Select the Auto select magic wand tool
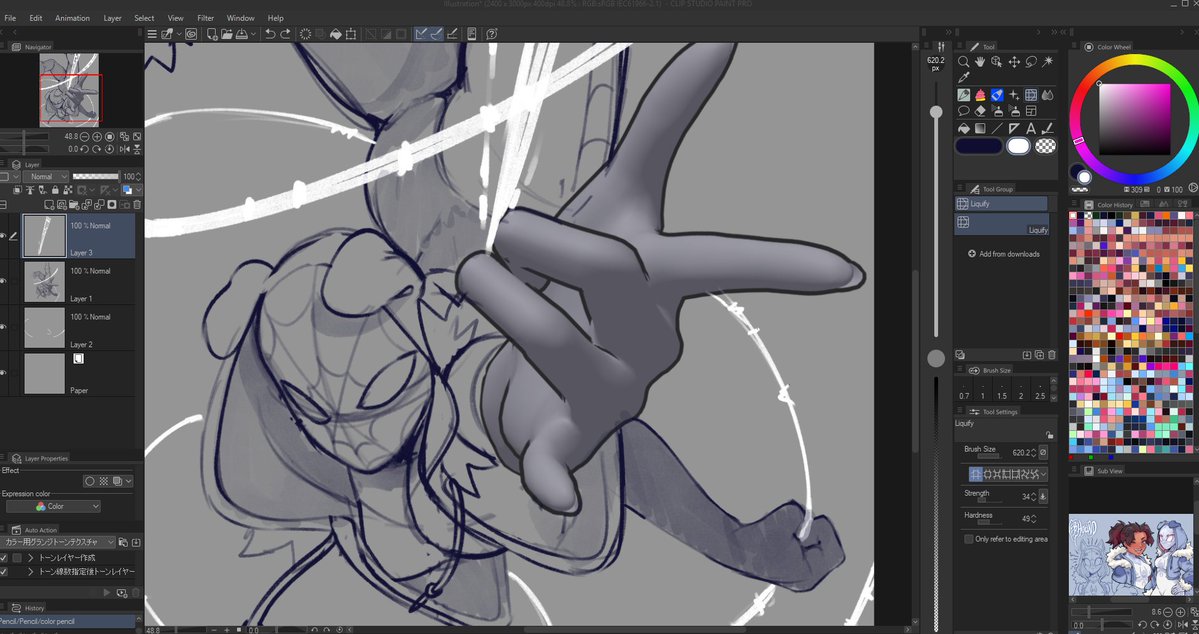 pos(1048,62)
